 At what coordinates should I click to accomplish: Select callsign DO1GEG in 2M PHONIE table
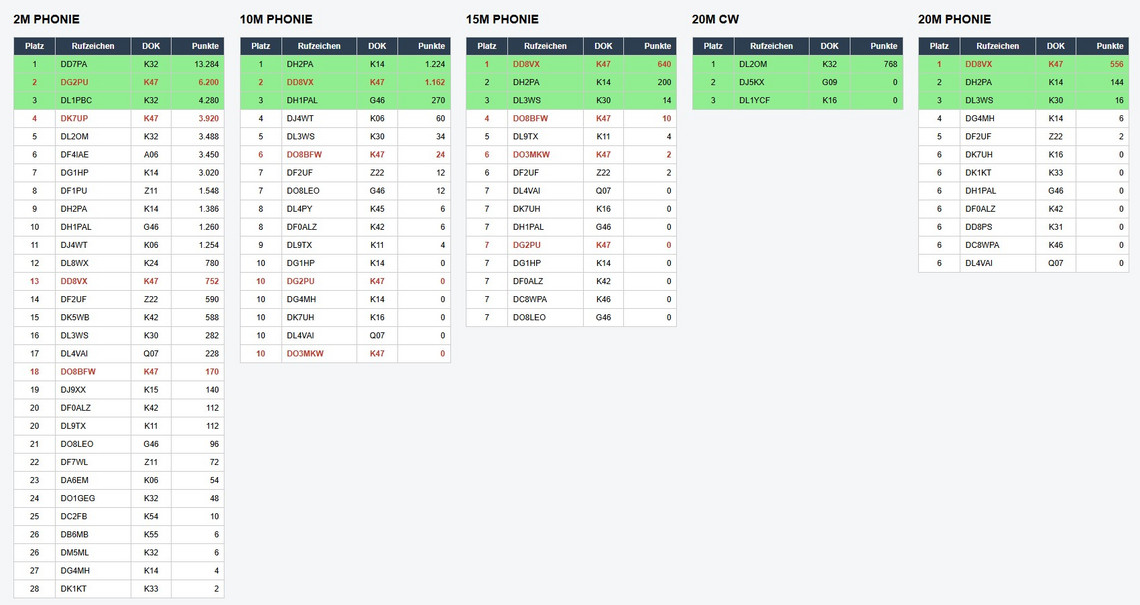point(78,498)
